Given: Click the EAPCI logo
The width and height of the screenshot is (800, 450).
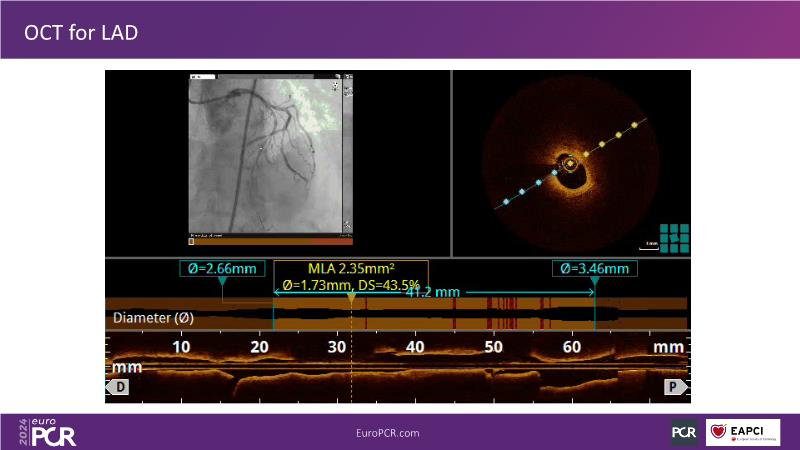Looking at the screenshot, I should 744,432.
